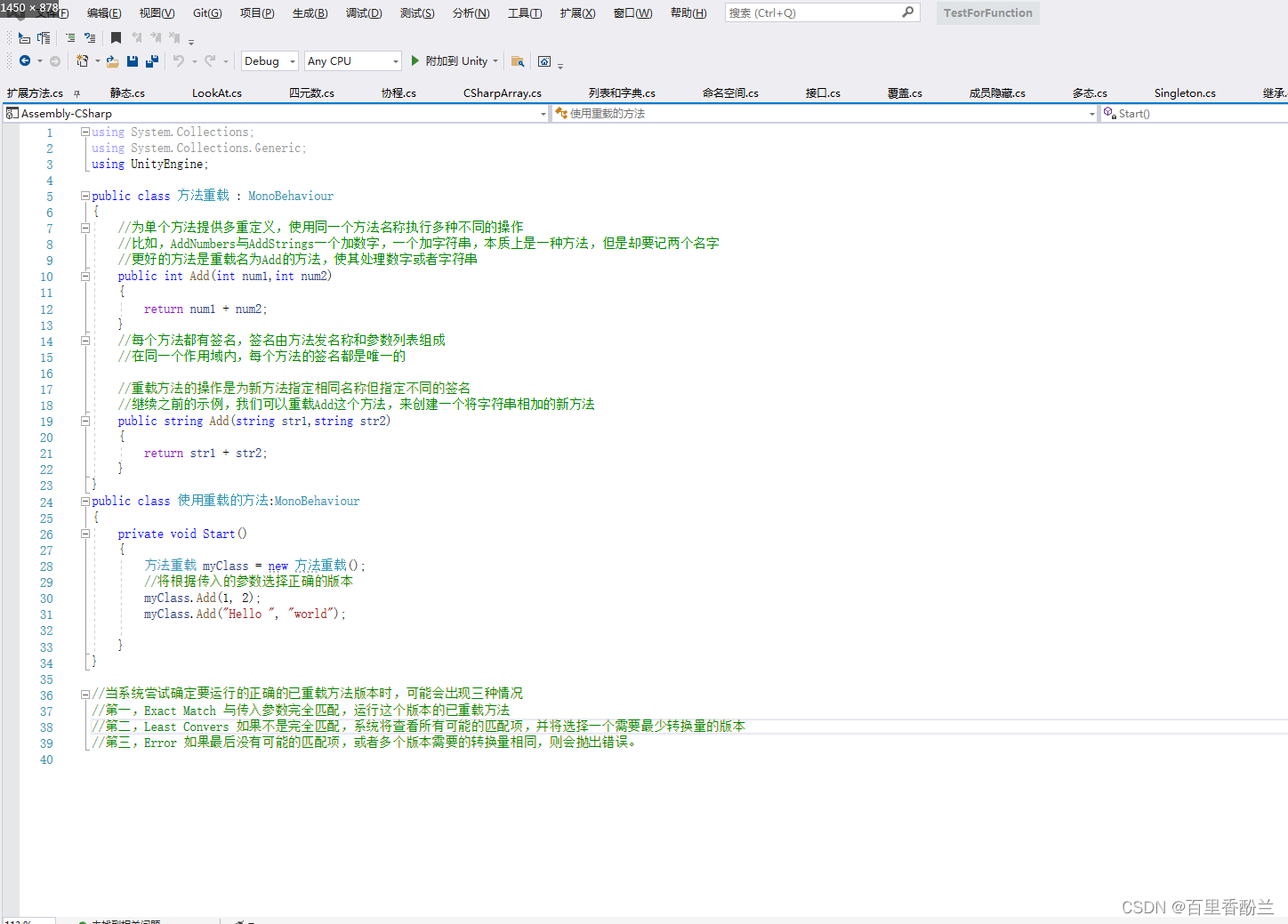Go to next bookmark icon
This screenshot has width=1288, height=924.
point(156,37)
